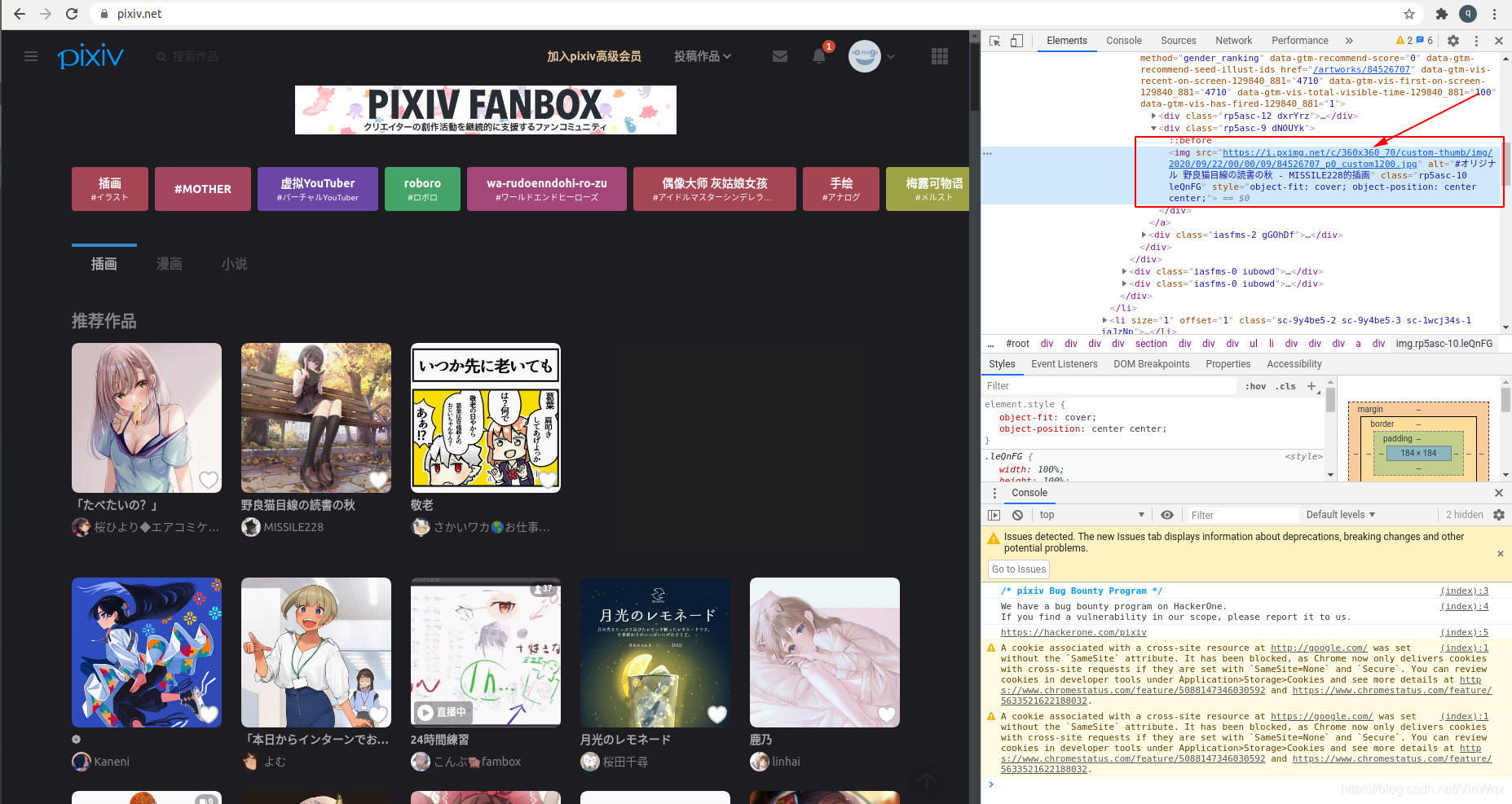Open the #MOTHER tag button
The height and width of the screenshot is (804, 1512).
coord(203,189)
